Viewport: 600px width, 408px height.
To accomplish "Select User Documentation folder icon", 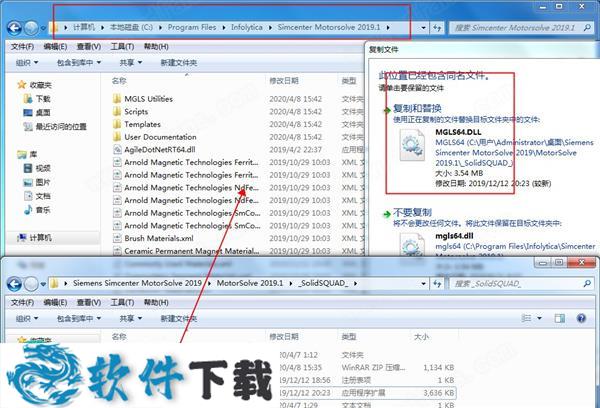I will point(117,137).
